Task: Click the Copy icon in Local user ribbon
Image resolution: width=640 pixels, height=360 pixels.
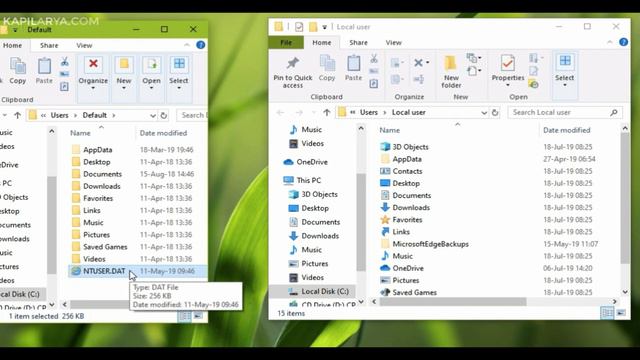Action: (x=327, y=64)
